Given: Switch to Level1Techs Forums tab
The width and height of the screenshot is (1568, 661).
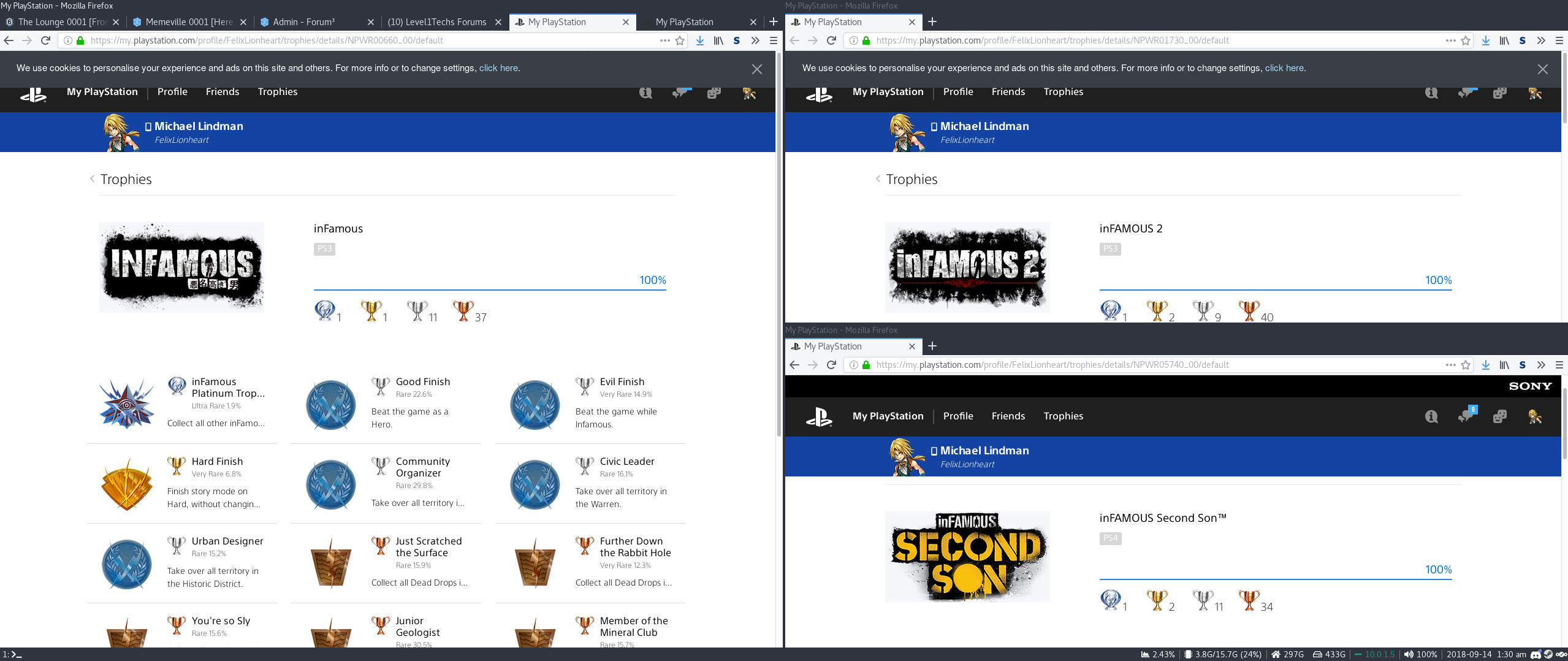Looking at the screenshot, I should [444, 22].
